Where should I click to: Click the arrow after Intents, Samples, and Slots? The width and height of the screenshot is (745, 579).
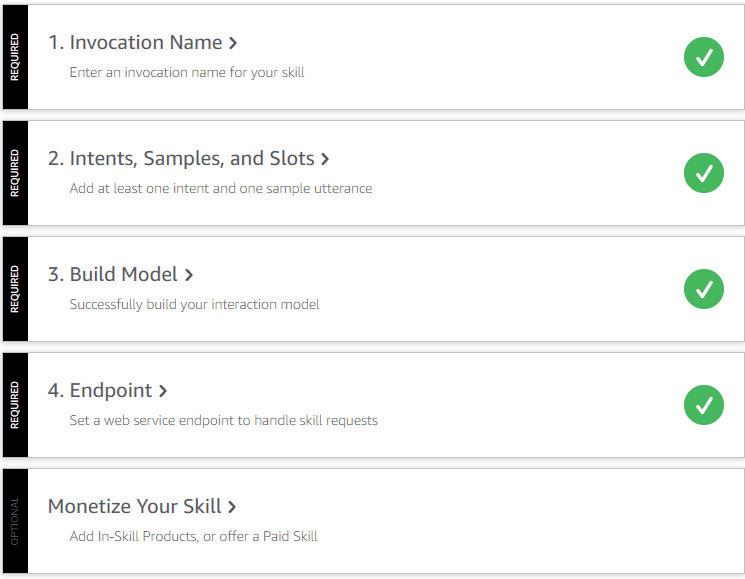coord(325,159)
